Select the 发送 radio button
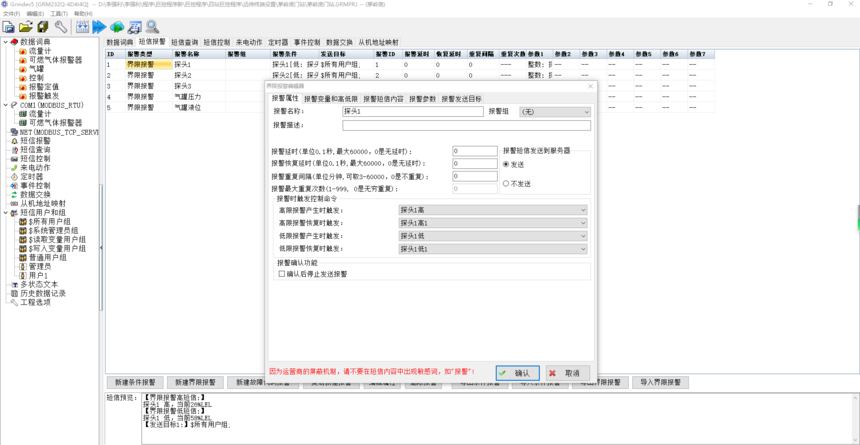 pos(506,164)
